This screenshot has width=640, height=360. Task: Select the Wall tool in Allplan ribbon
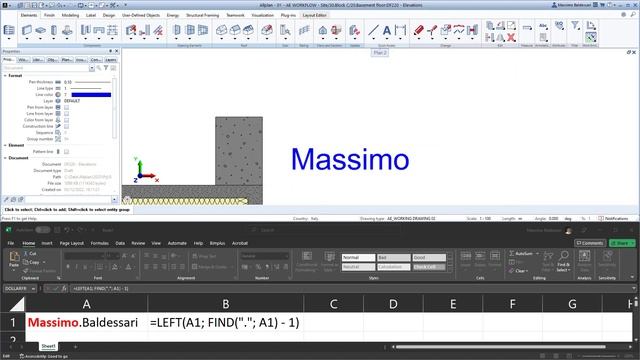pyautogui.click(x=27, y=30)
